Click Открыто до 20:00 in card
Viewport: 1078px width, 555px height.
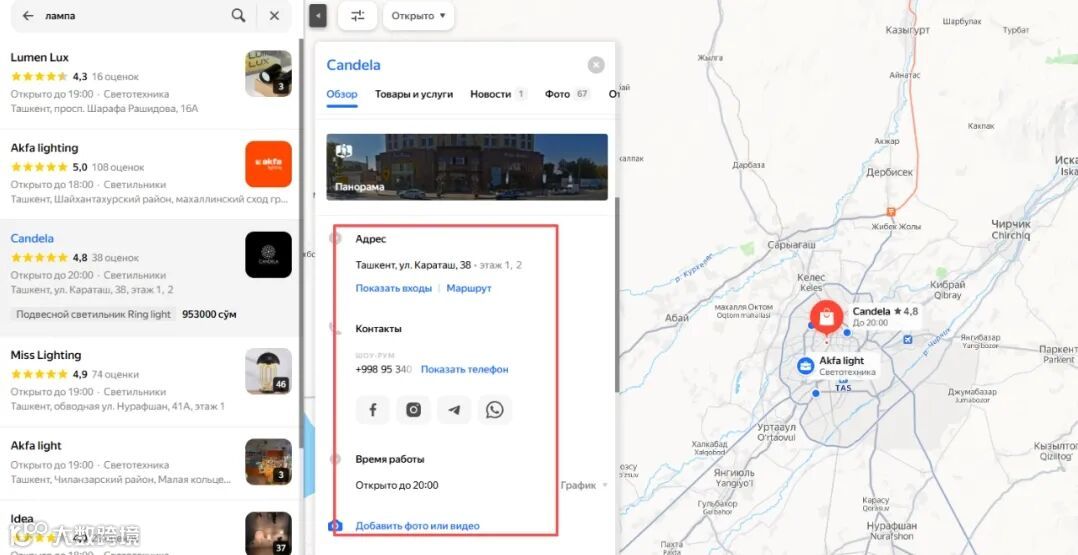(x=397, y=485)
